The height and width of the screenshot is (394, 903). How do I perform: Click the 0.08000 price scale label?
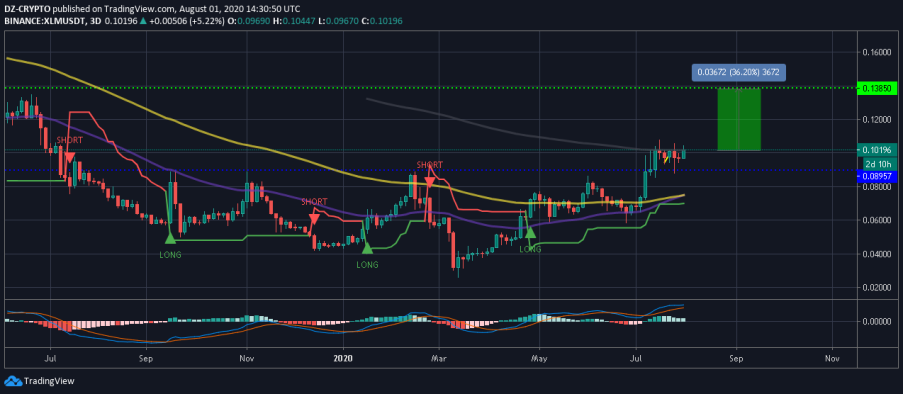(x=878, y=187)
